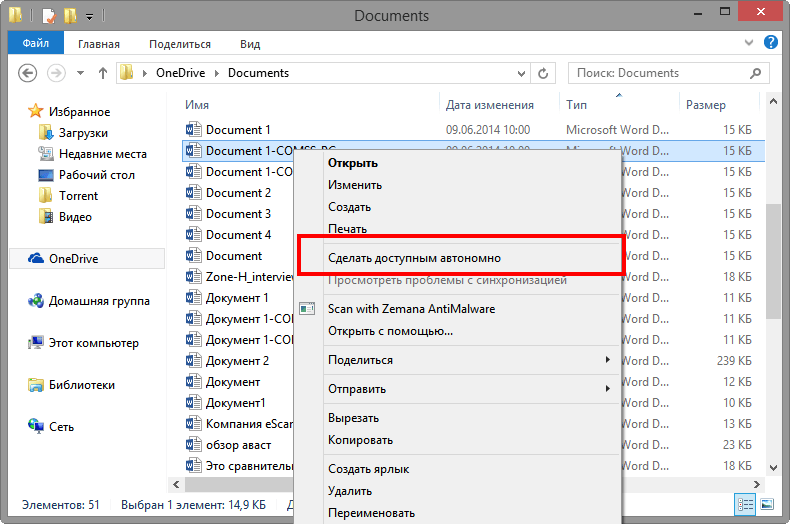The width and height of the screenshot is (790, 524).
Task: Choose Создать in the context menu
Action: 349,207
